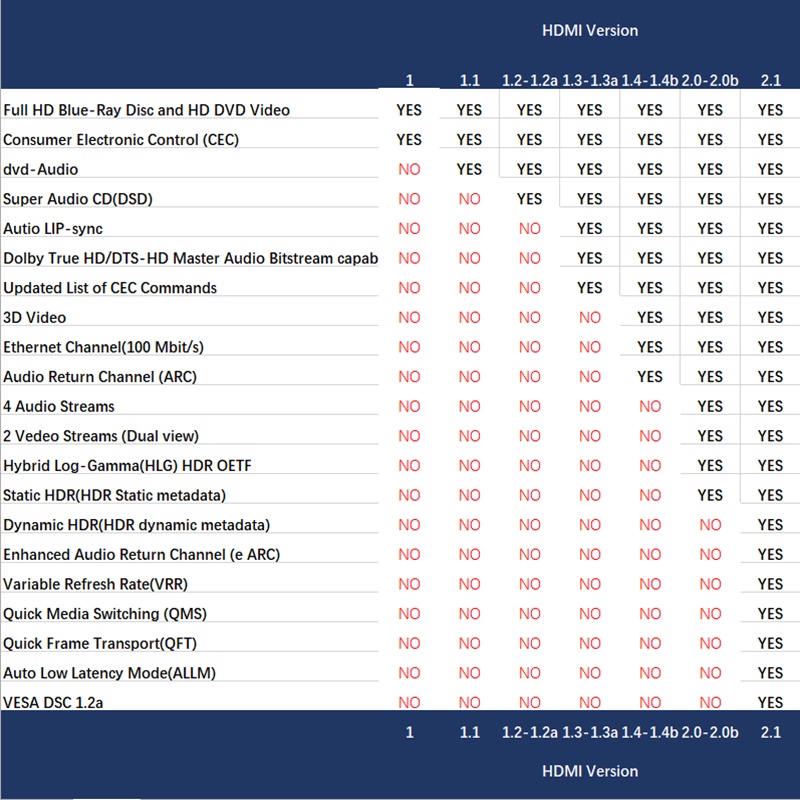Viewport: 800px width, 800px height.
Task: Select the 1.1 column header in the top row
Action: pos(469,81)
